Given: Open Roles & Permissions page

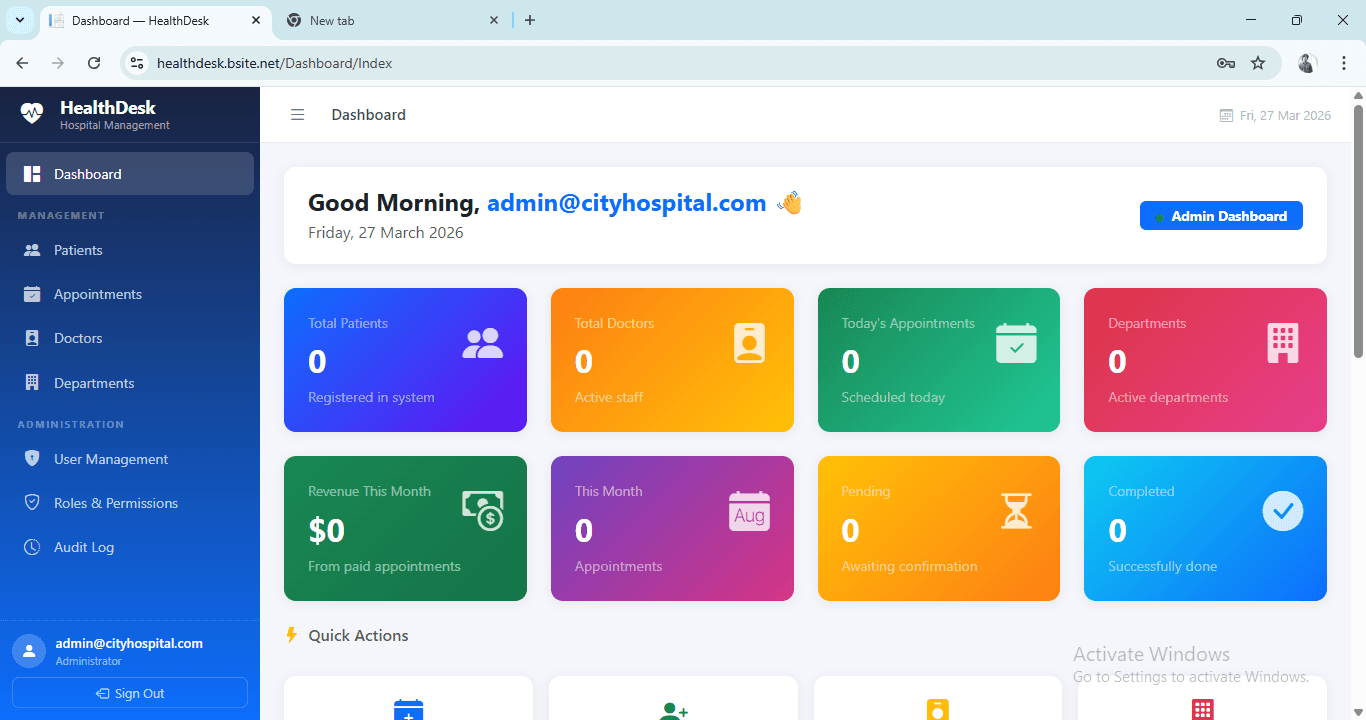Looking at the screenshot, I should coord(130,503).
